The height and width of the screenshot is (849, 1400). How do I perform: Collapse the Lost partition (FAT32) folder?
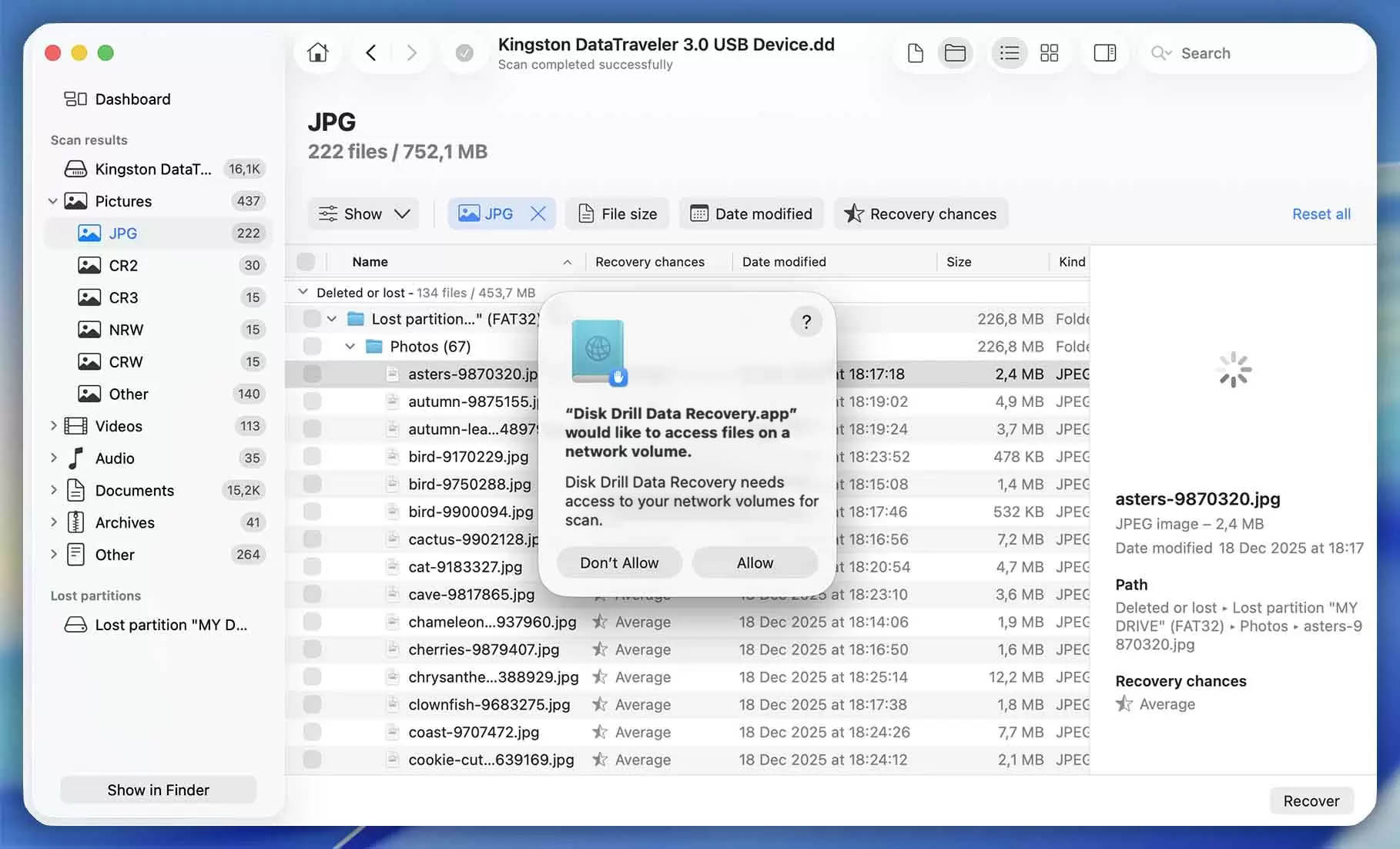pos(331,319)
